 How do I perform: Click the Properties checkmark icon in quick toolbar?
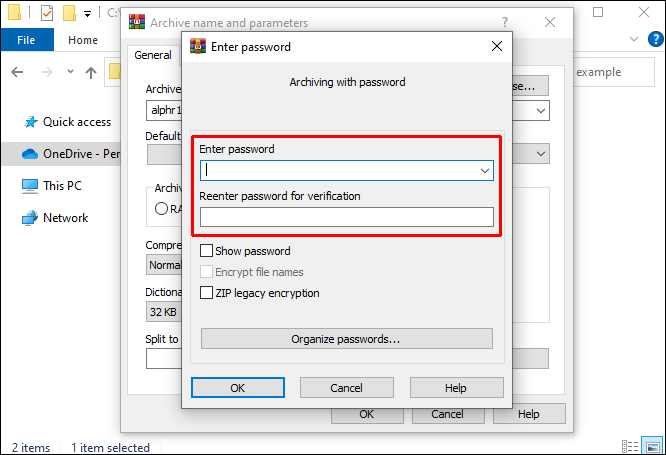(47, 13)
